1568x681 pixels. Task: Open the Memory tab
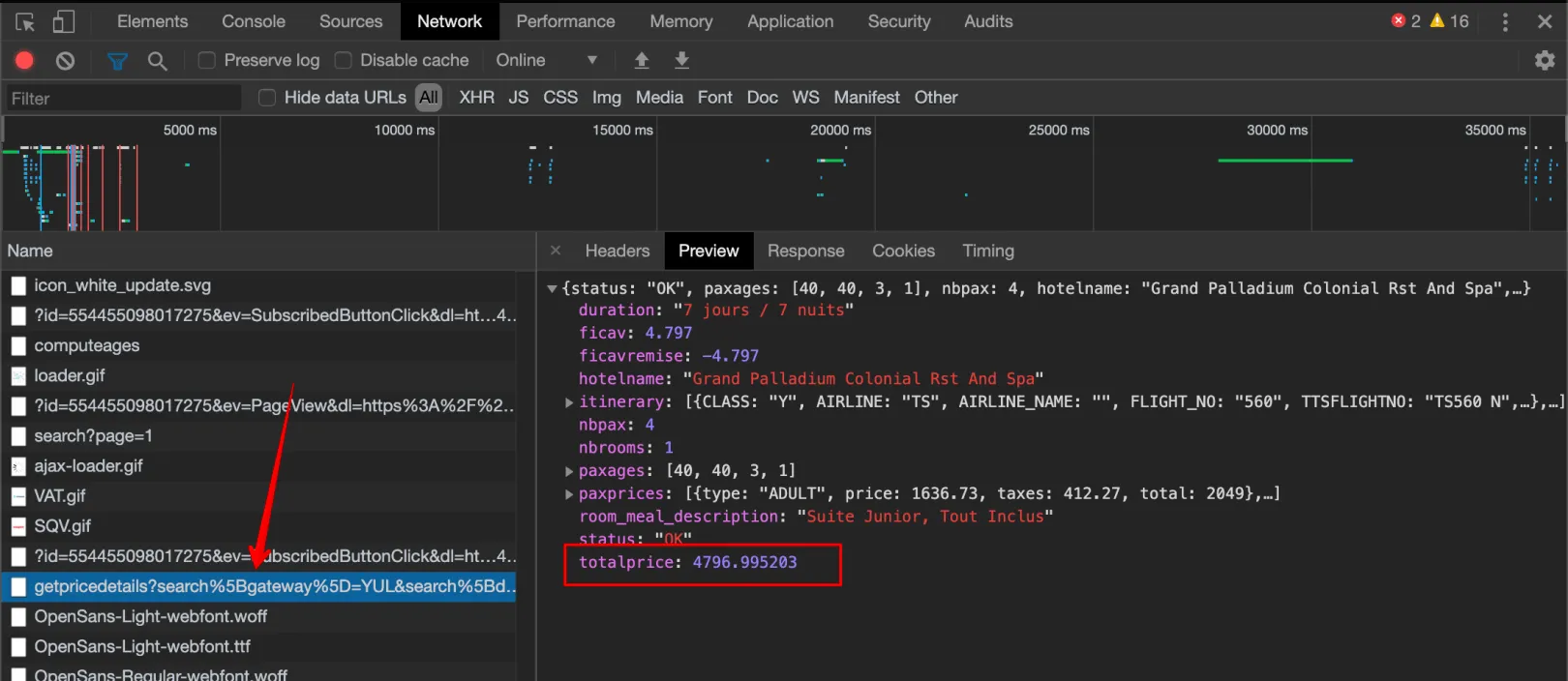pos(680,21)
